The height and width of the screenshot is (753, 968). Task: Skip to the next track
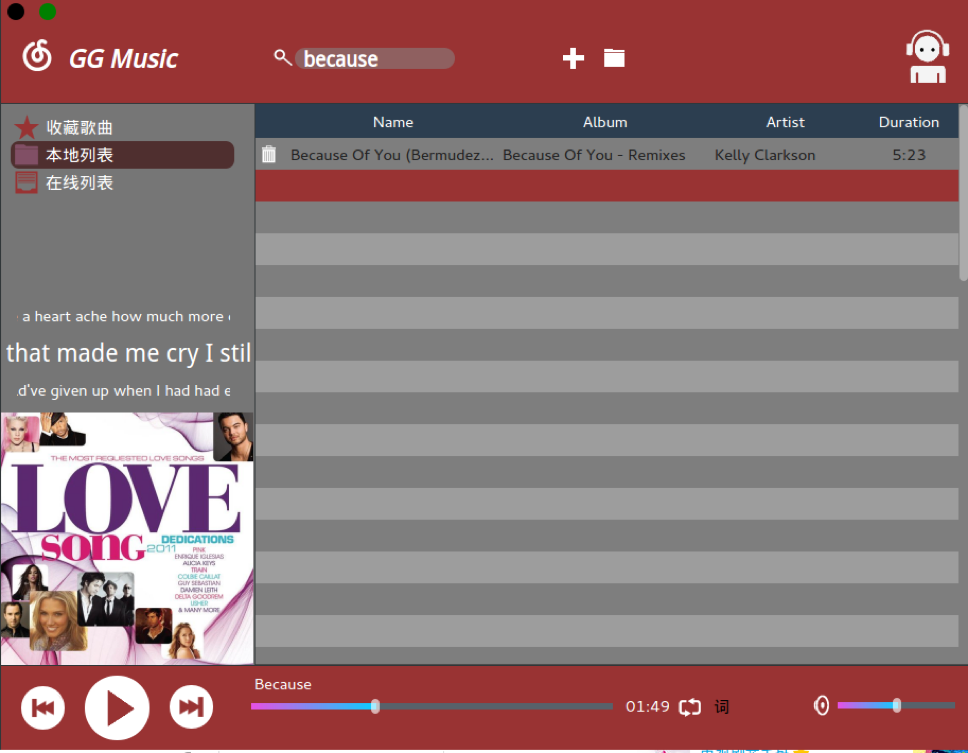pos(191,707)
